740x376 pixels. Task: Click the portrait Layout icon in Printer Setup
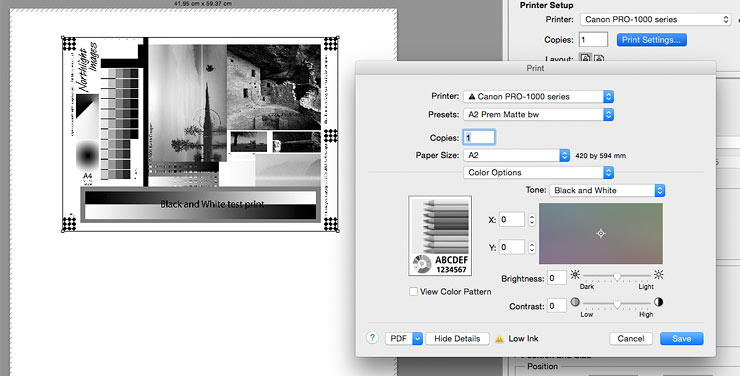[x=585, y=59]
